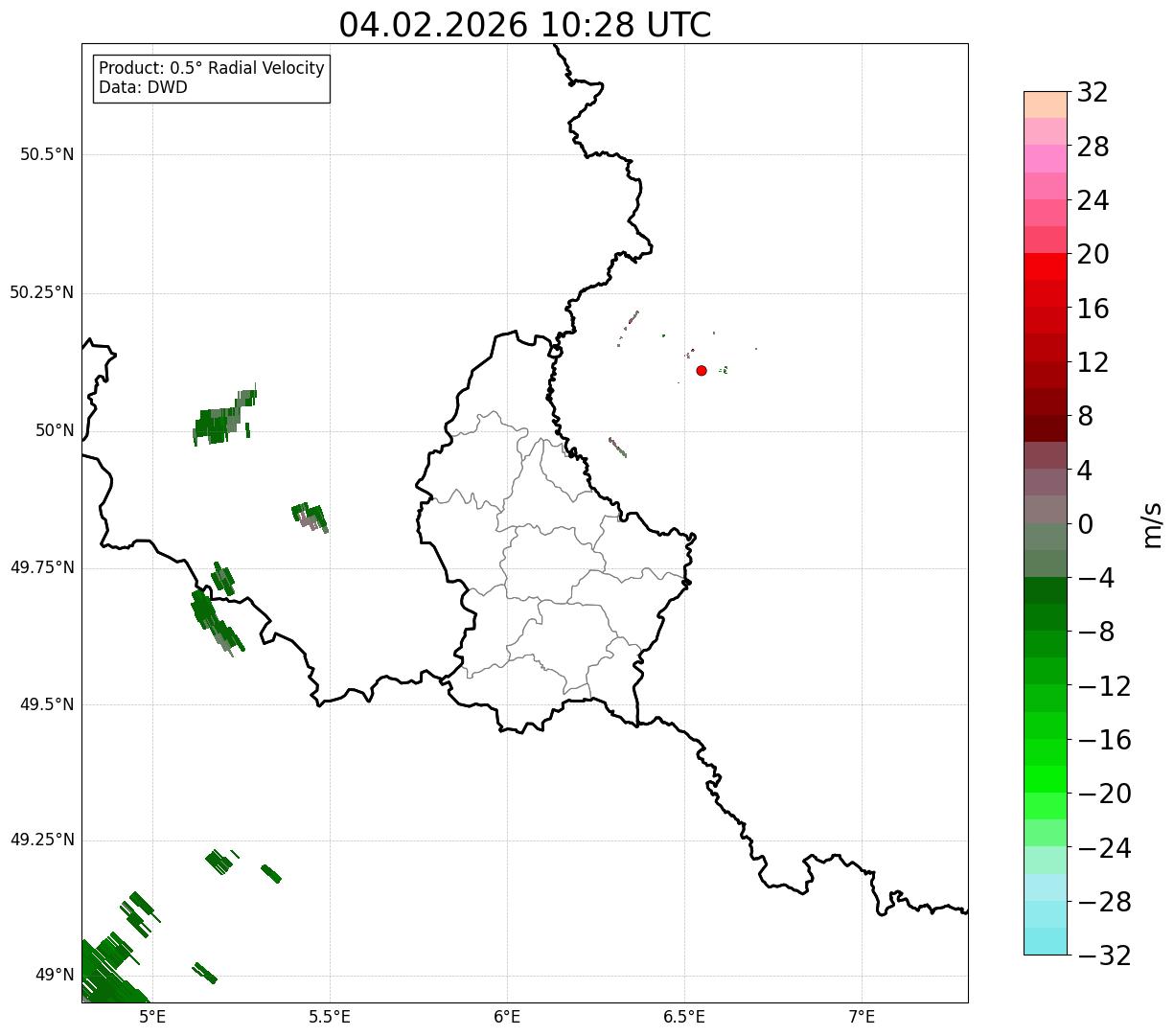Click the cyan −30 to −32 m/s color band
This screenshot has height=1036, width=1174.
point(1046,941)
